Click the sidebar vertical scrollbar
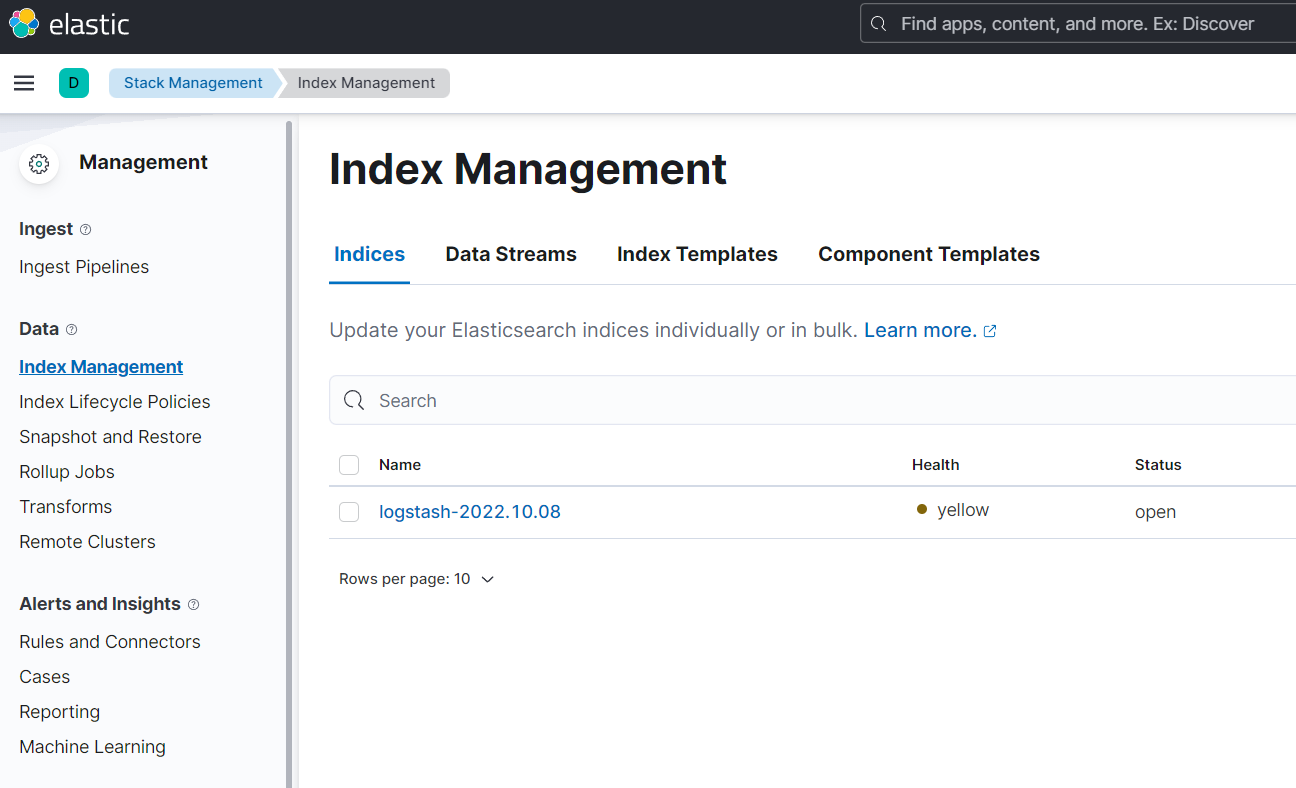The image size is (1296, 788). (289, 455)
